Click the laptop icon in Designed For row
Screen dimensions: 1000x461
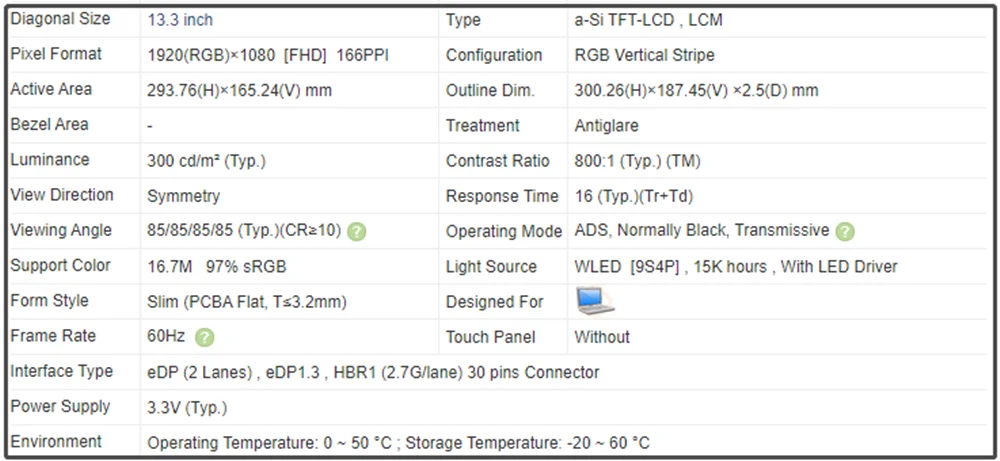click(x=595, y=300)
